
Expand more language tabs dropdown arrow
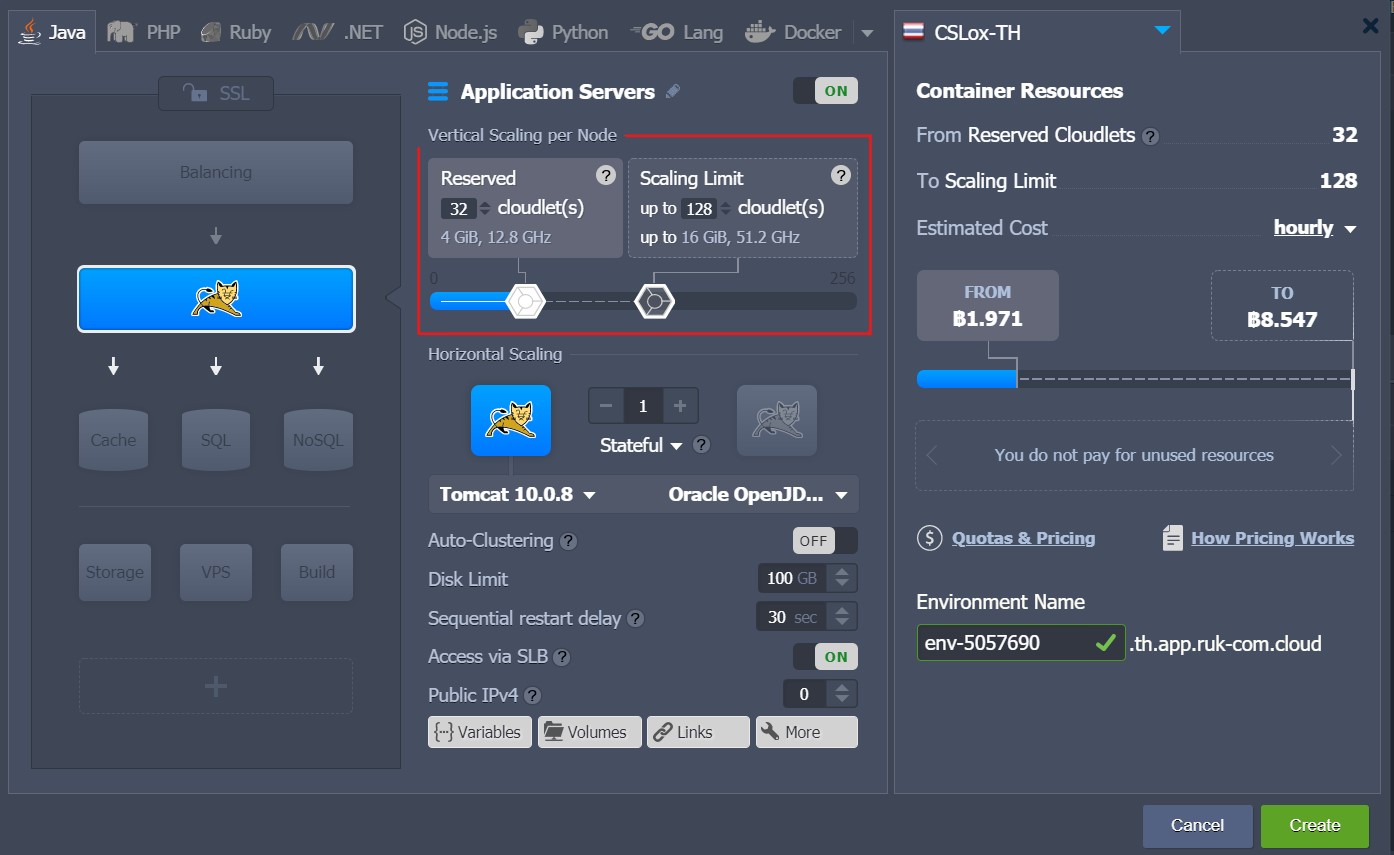(x=867, y=33)
